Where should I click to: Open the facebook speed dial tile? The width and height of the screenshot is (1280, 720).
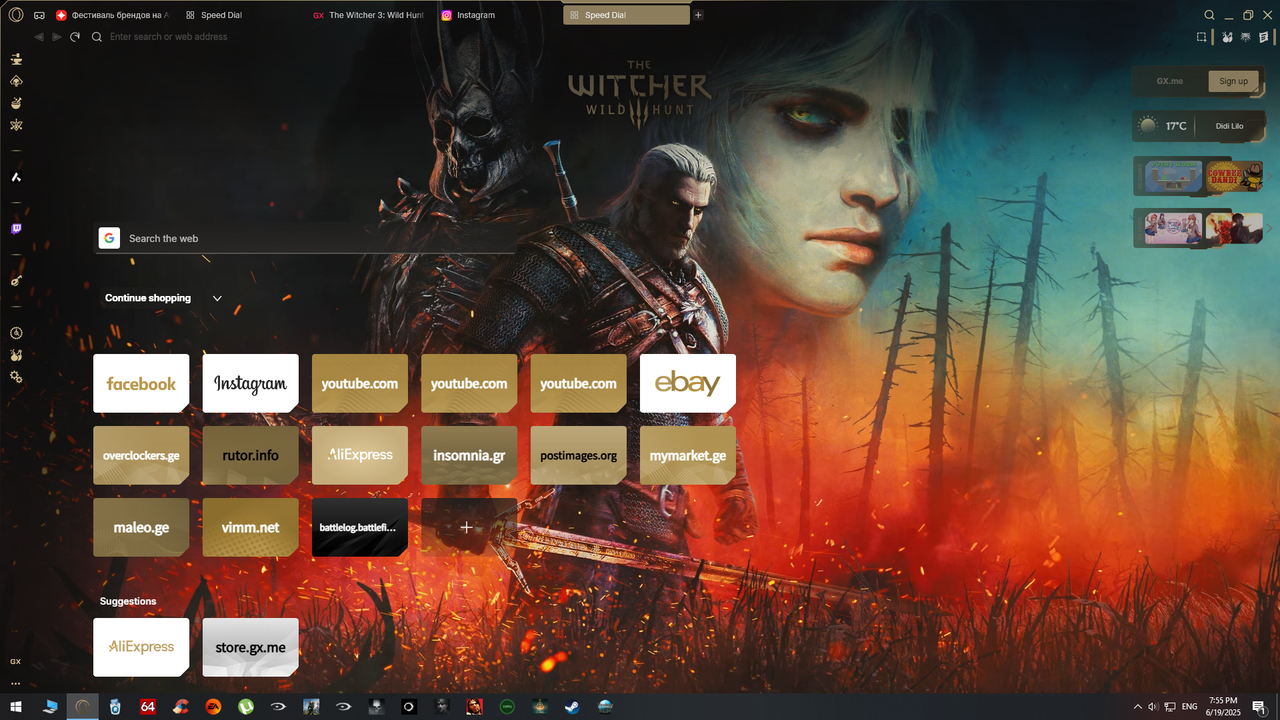[x=141, y=383]
